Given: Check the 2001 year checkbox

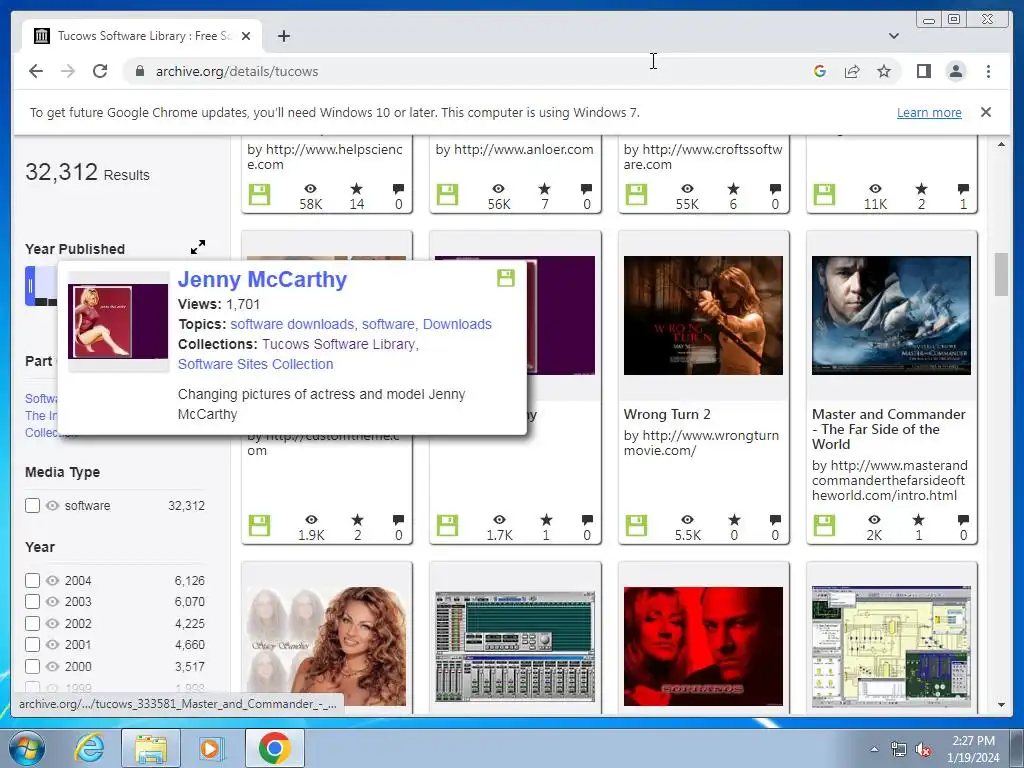Looking at the screenshot, I should (x=32, y=645).
